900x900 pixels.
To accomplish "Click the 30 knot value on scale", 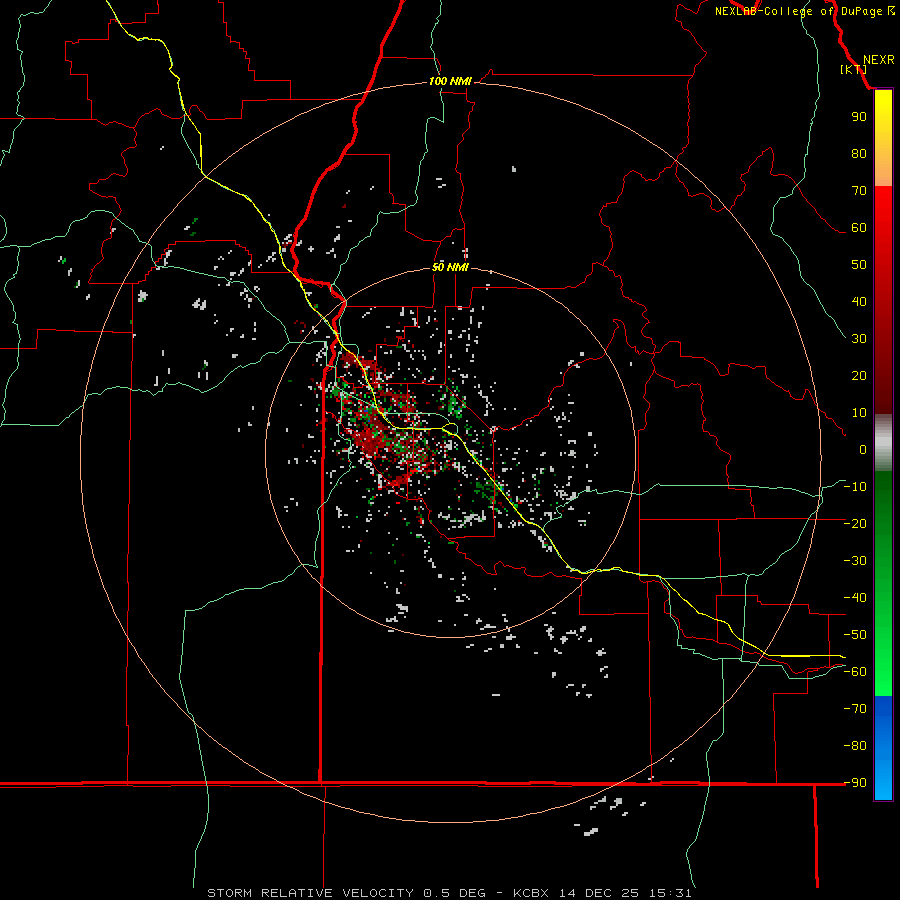I will click(x=859, y=339).
